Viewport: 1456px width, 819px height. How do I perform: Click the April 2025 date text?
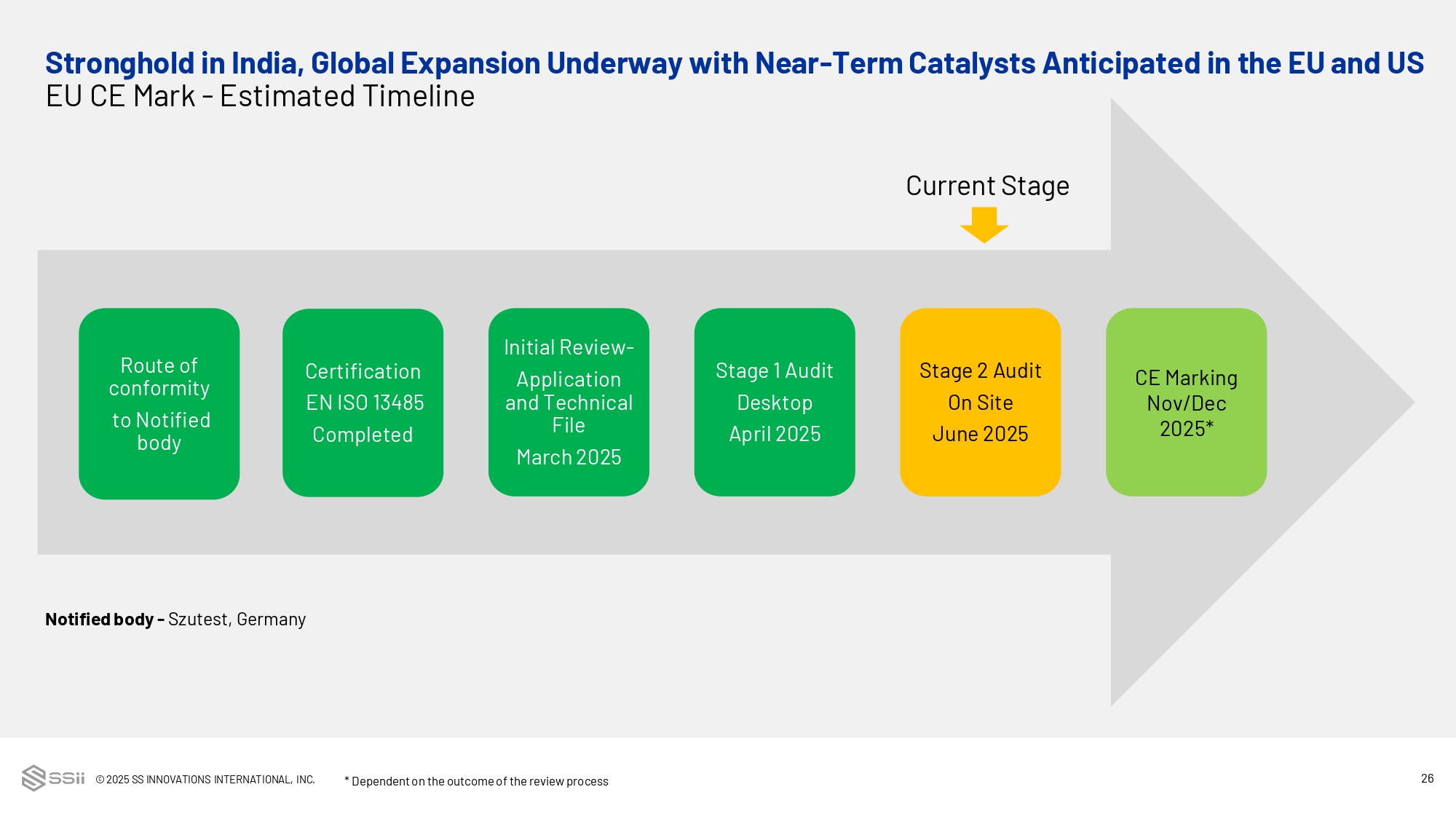[x=775, y=434]
